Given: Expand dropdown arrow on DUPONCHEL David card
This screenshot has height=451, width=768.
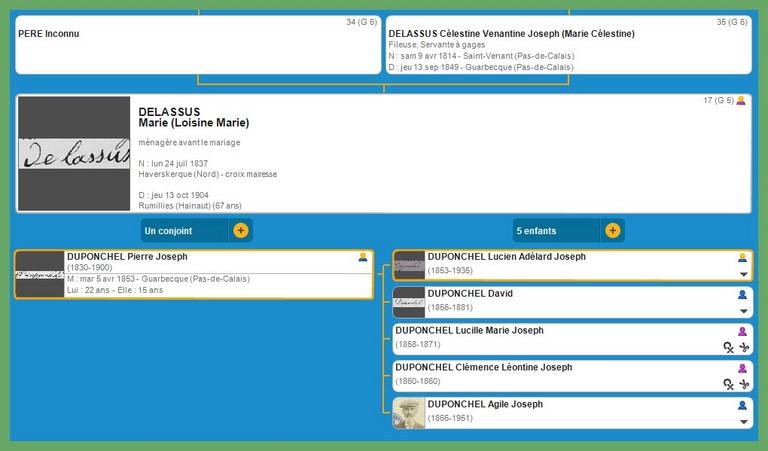Looking at the screenshot, I should coord(743,311).
